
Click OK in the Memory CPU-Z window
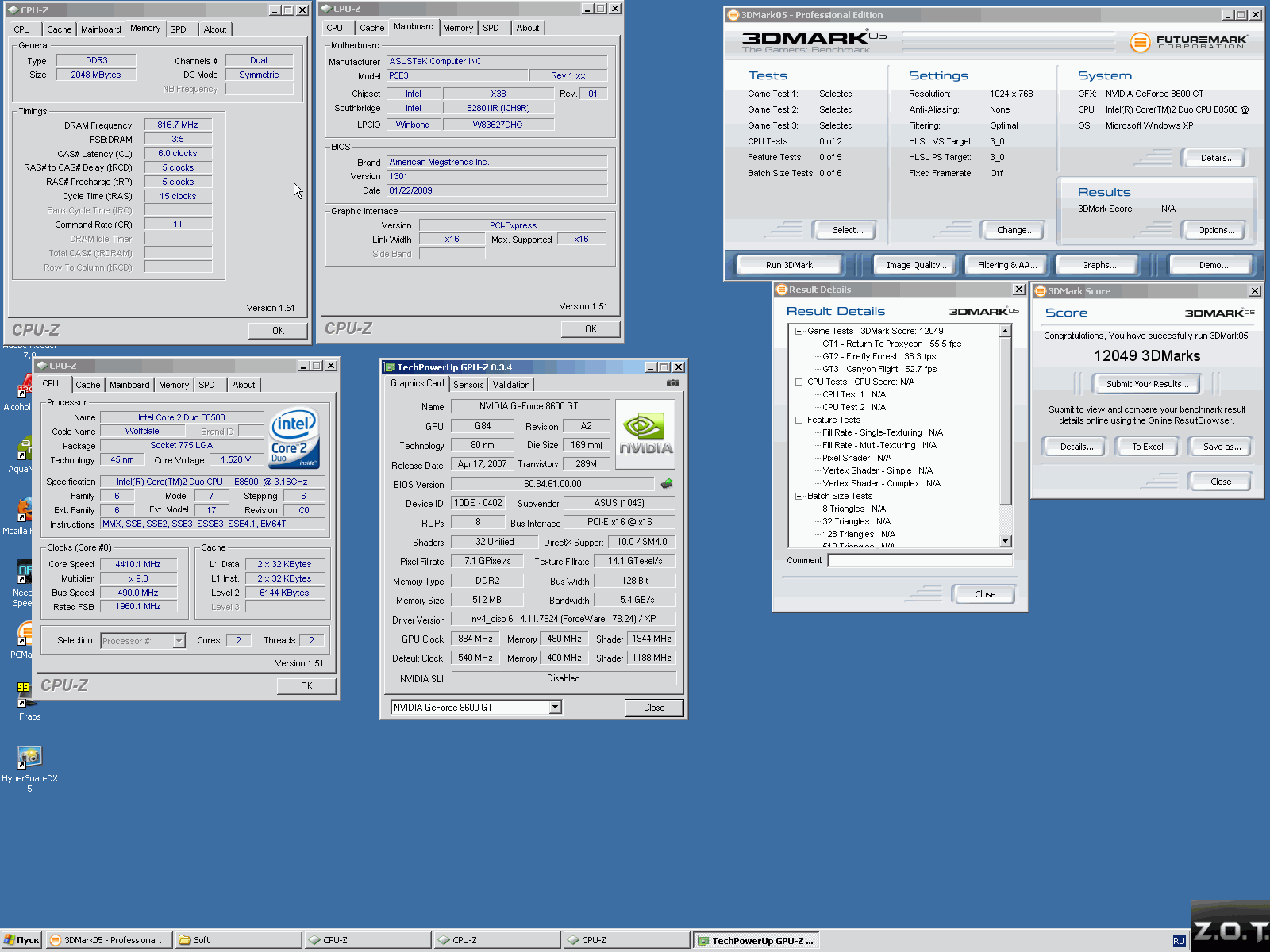[278, 331]
